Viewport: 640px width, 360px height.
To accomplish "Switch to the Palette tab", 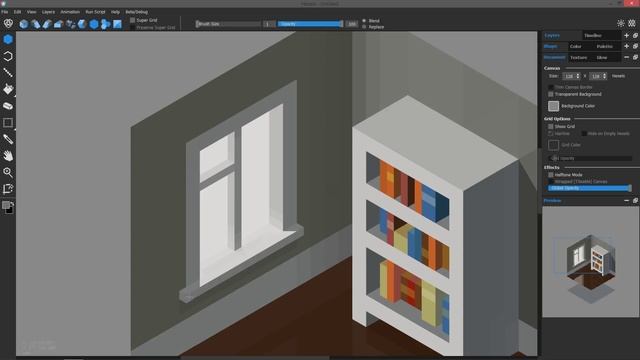I will coord(604,47).
